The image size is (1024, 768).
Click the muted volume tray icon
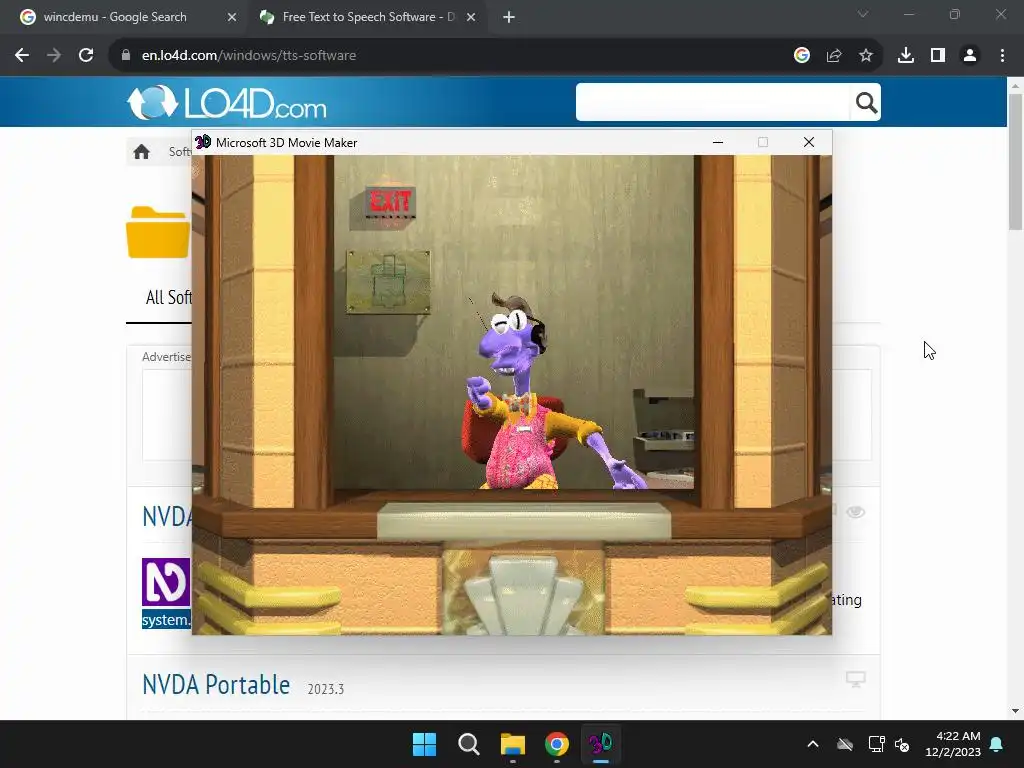coord(903,744)
